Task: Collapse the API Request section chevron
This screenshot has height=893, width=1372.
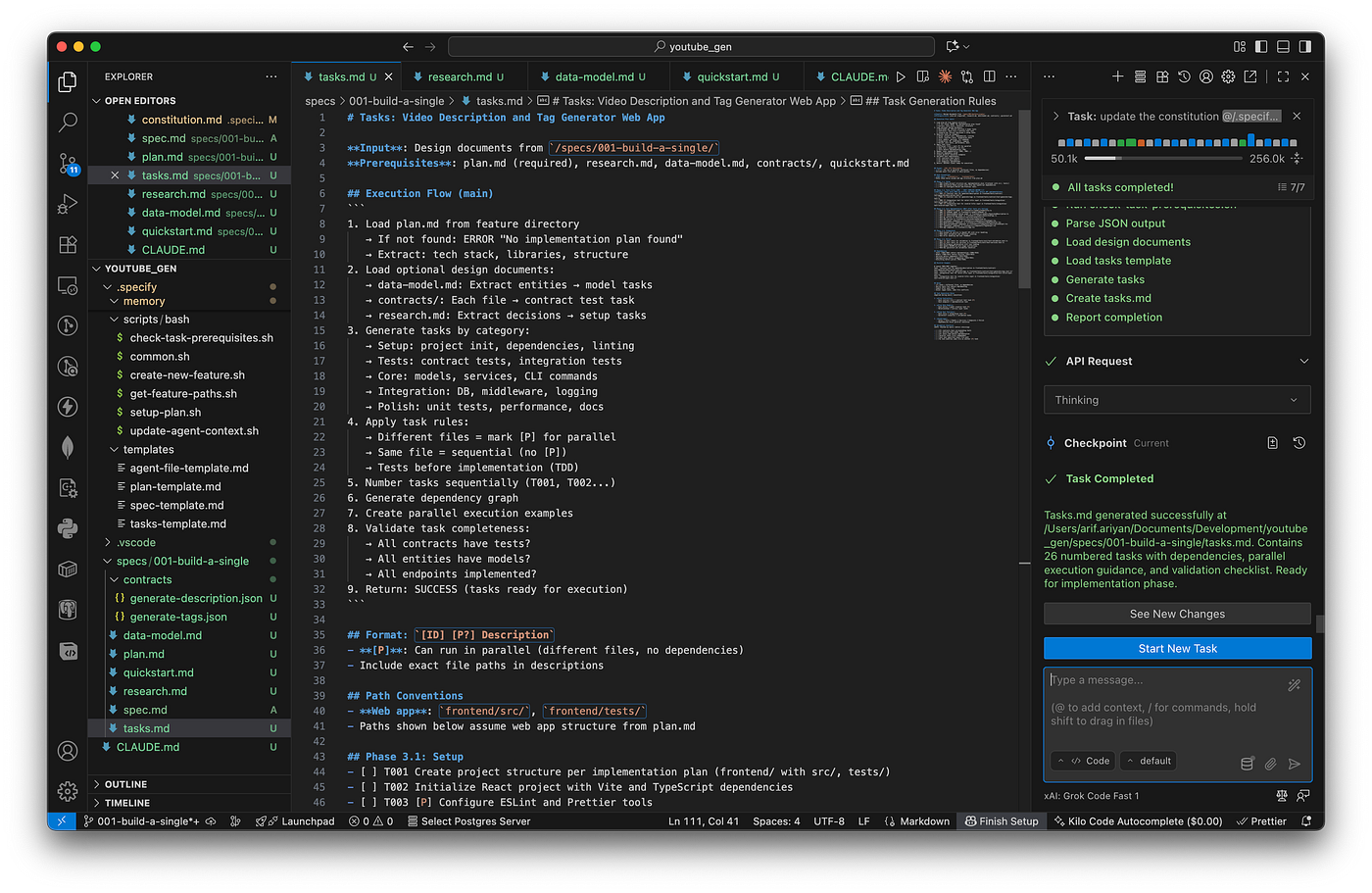Action: [1303, 361]
